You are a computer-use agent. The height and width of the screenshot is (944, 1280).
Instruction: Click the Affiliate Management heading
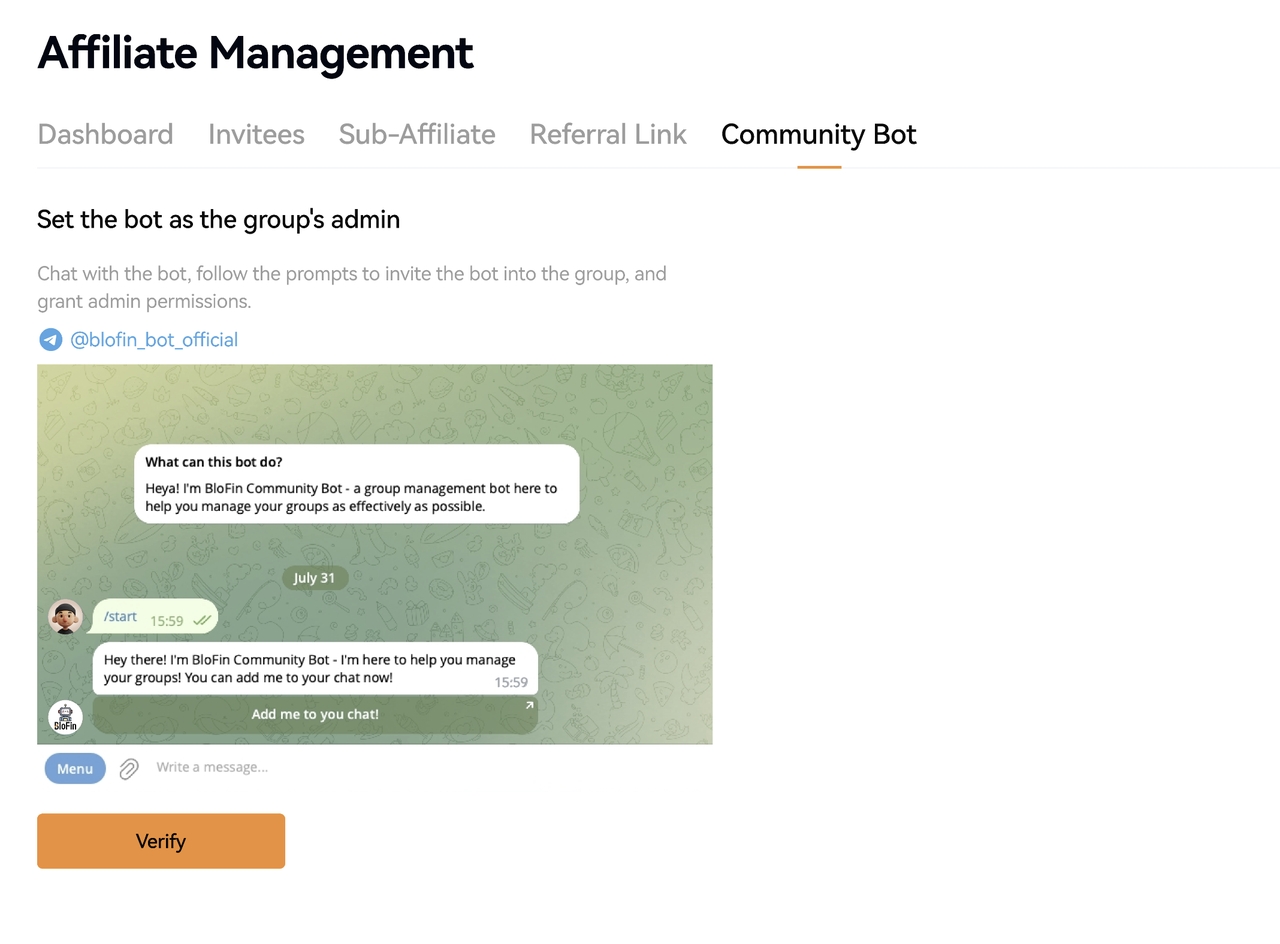point(255,52)
